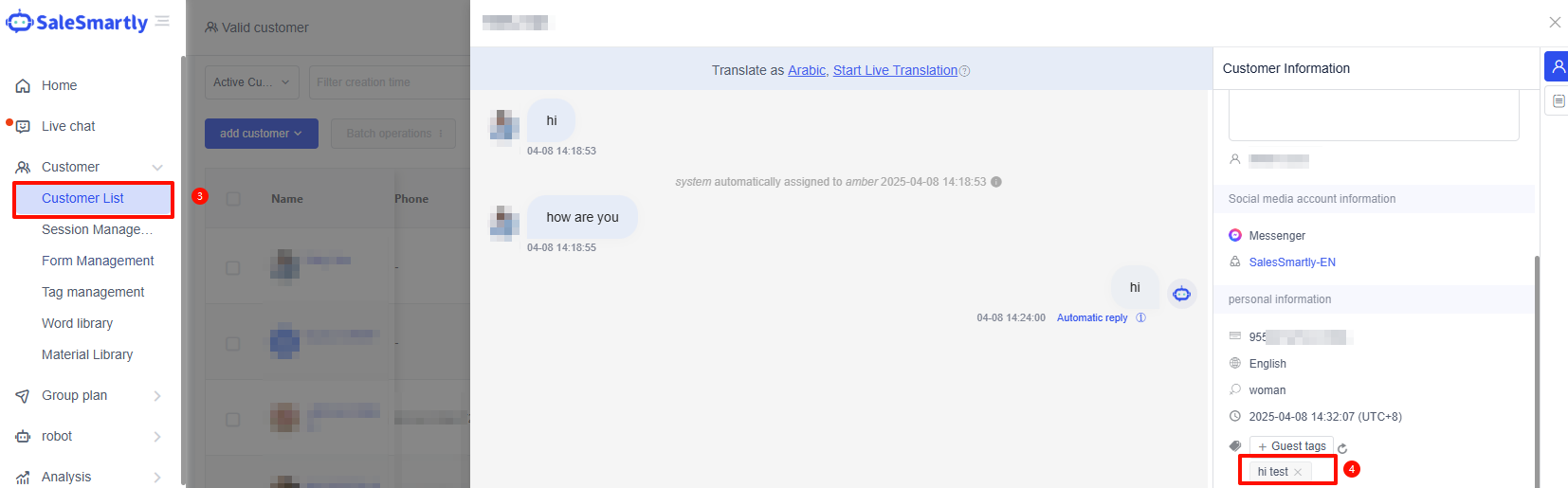Click the Arabic translation link
The height and width of the screenshot is (488, 1568).
click(x=807, y=70)
